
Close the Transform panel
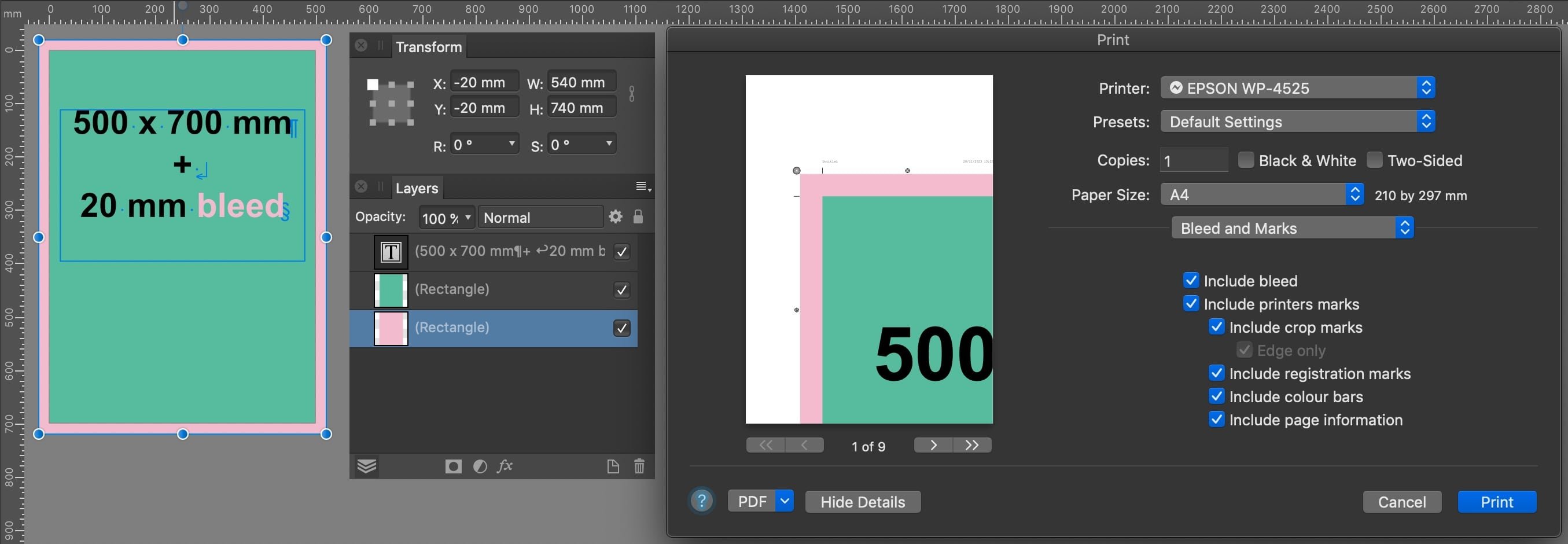click(x=361, y=46)
